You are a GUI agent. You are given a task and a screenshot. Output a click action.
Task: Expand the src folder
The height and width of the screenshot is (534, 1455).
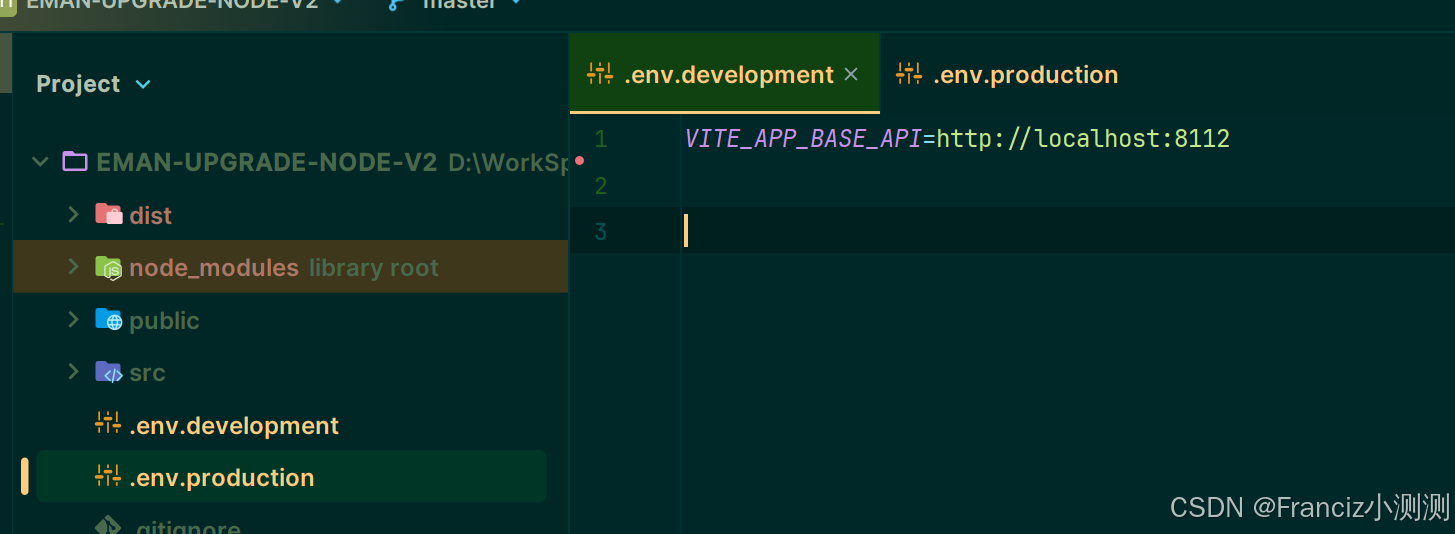[73, 372]
